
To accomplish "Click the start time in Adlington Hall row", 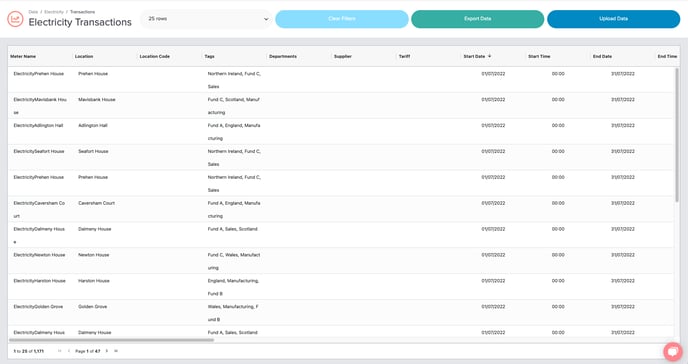I will coord(558,125).
